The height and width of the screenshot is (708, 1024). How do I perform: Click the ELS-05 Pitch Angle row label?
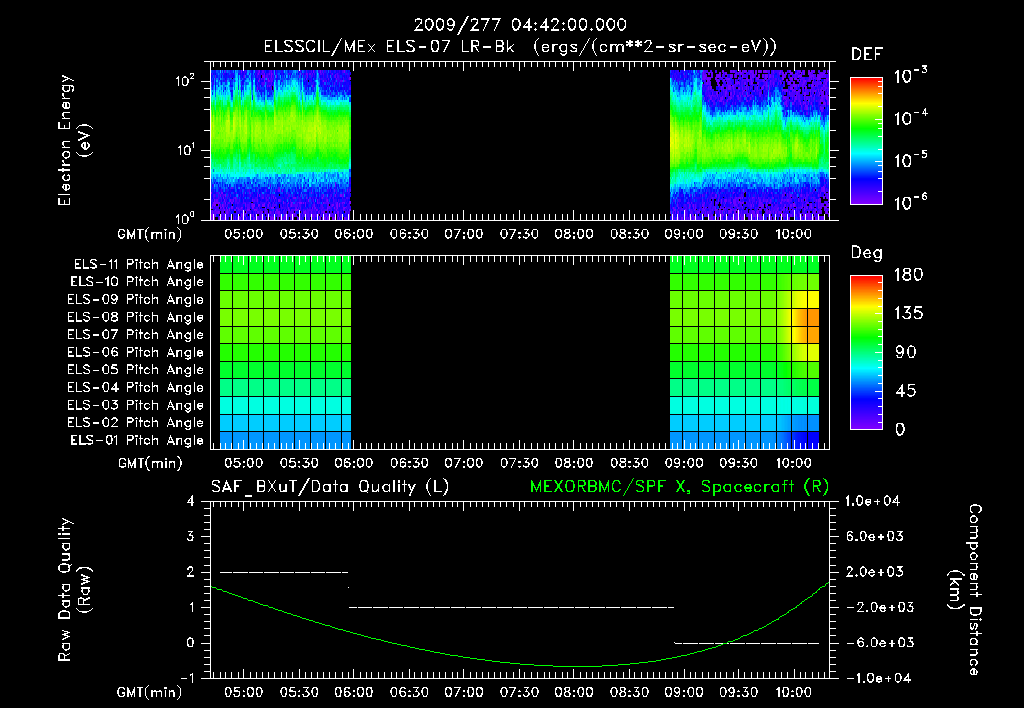[x=136, y=370]
